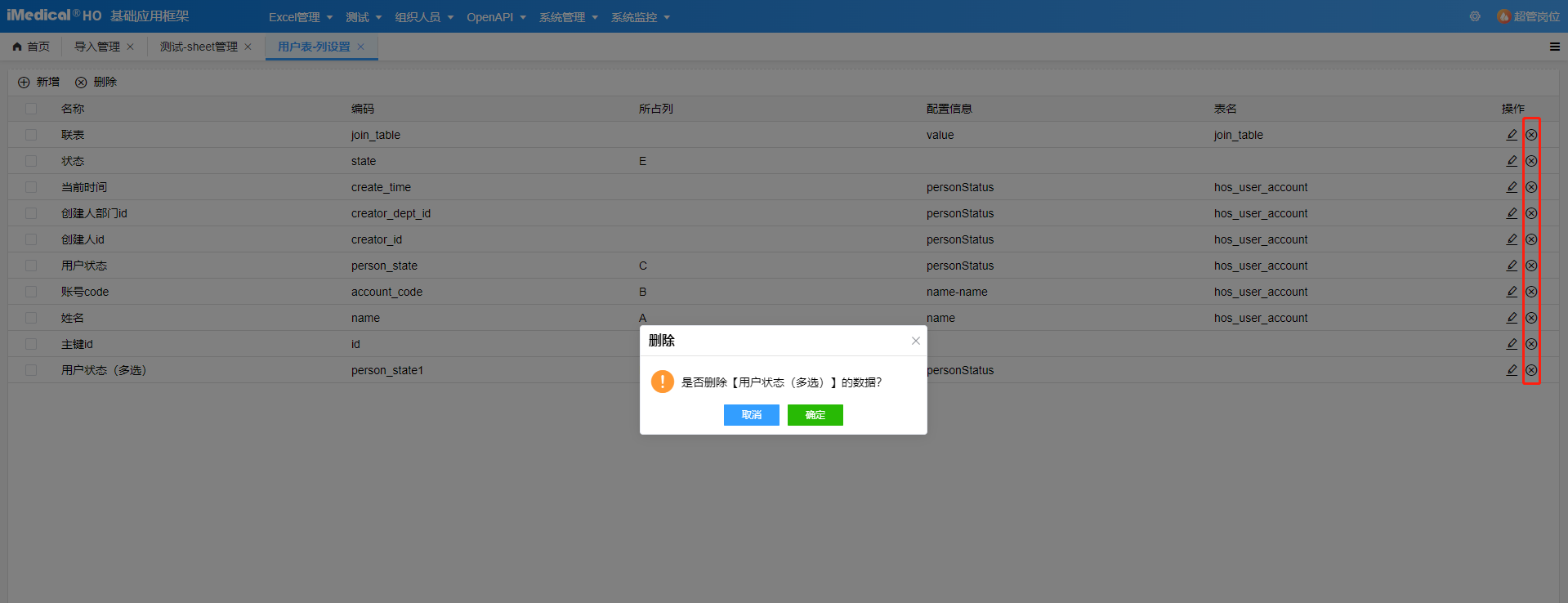Cancel deletion with the blue 取消 button
The image size is (1568, 603).
pyautogui.click(x=751, y=415)
